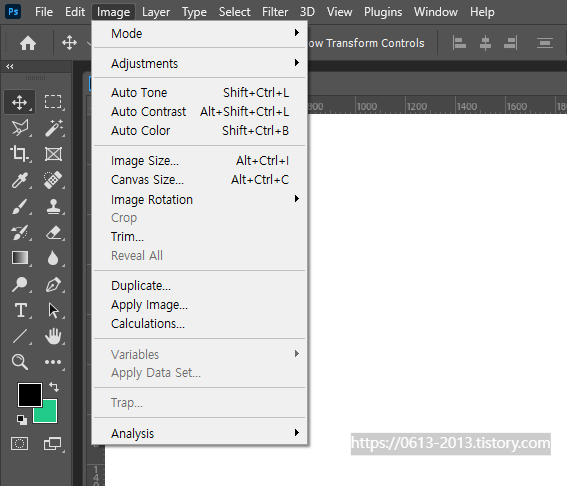567x486 pixels.
Task: Select the Polygonal Lasso tool
Action: [20, 128]
